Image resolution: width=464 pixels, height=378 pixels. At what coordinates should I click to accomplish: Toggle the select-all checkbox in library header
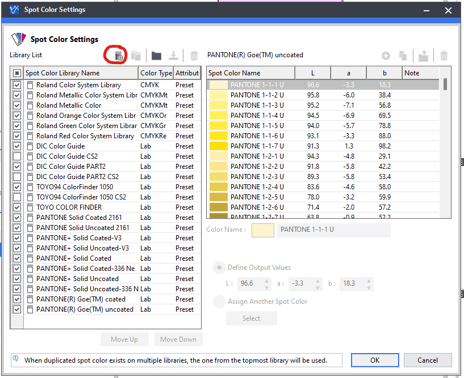click(x=17, y=73)
